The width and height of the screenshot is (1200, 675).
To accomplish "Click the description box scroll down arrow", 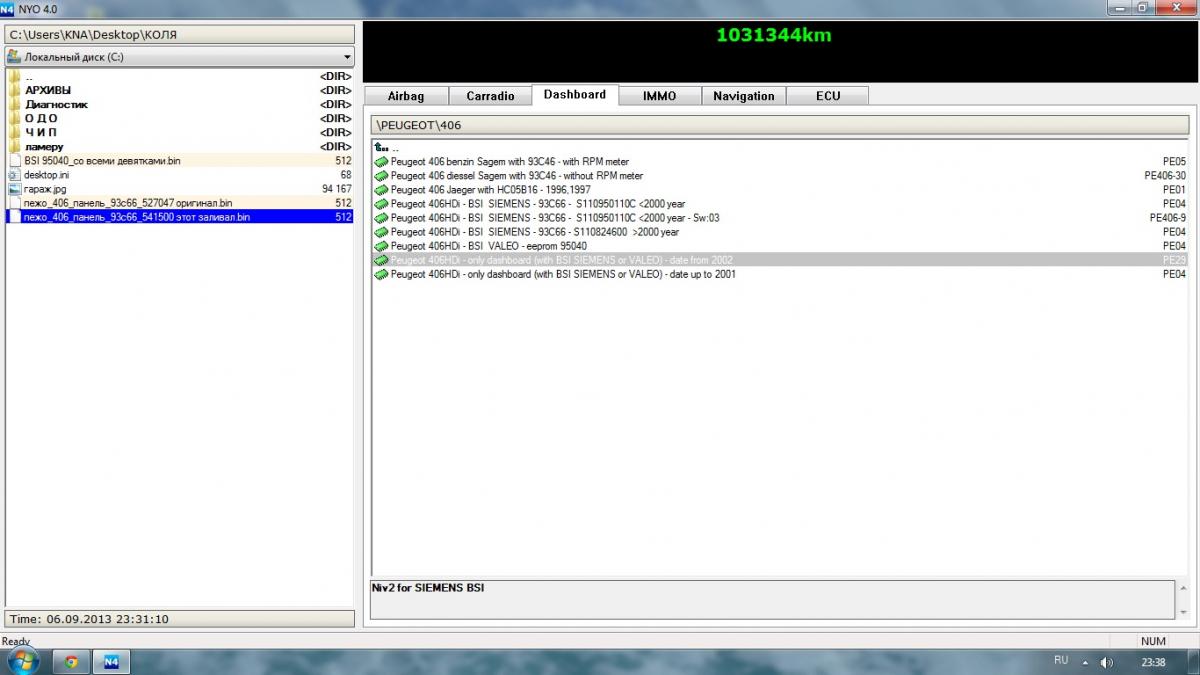I will pos(1185,612).
